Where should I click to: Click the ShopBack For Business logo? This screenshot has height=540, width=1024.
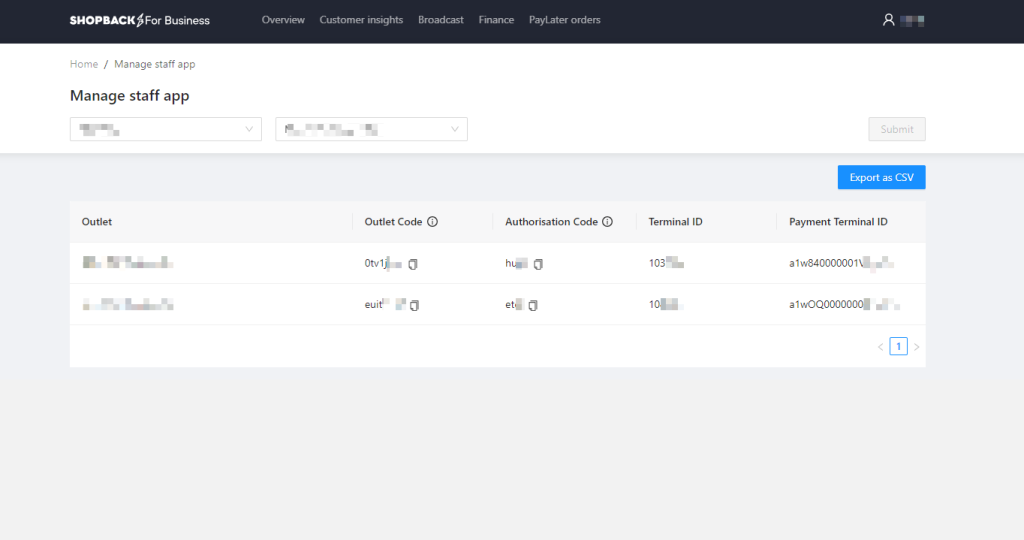coord(140,20)
